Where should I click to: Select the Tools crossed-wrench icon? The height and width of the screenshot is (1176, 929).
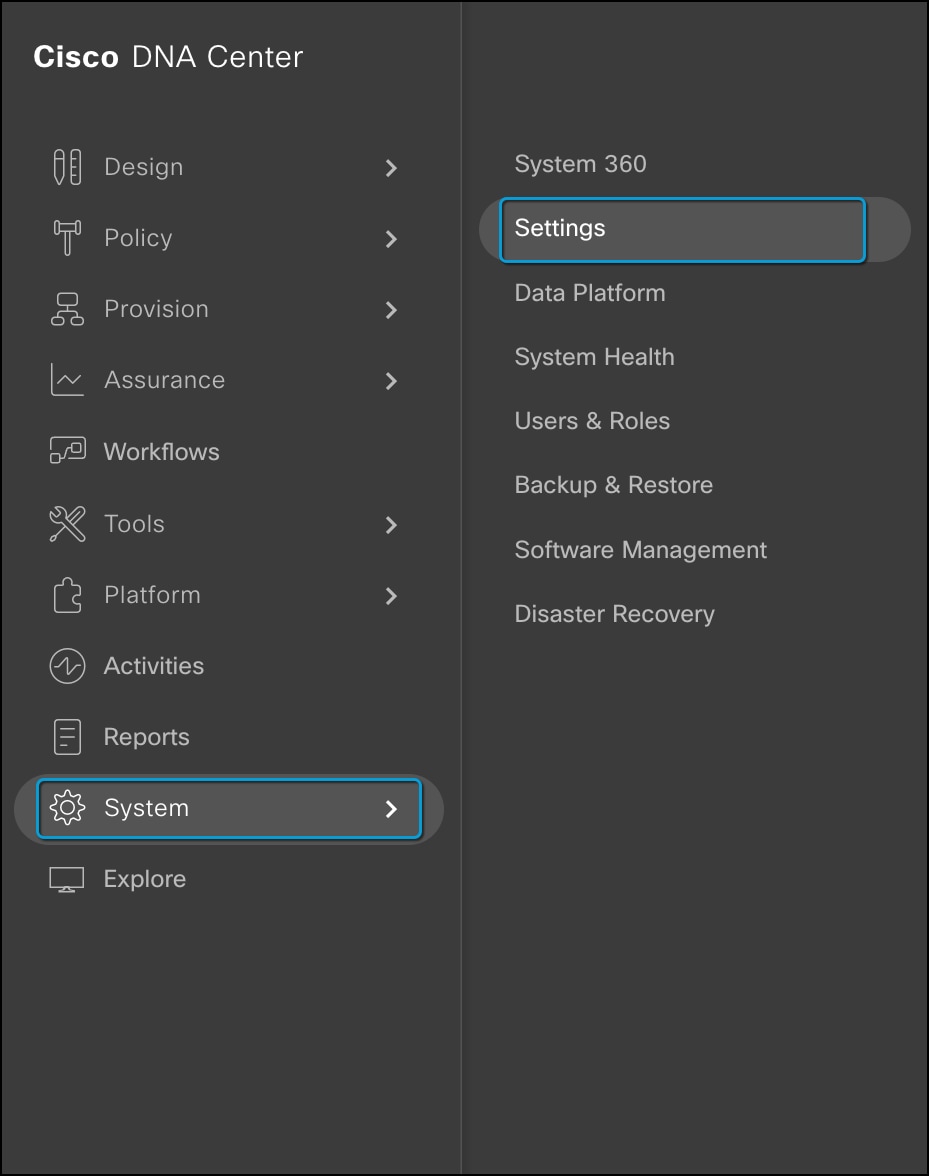pos(66,523)
